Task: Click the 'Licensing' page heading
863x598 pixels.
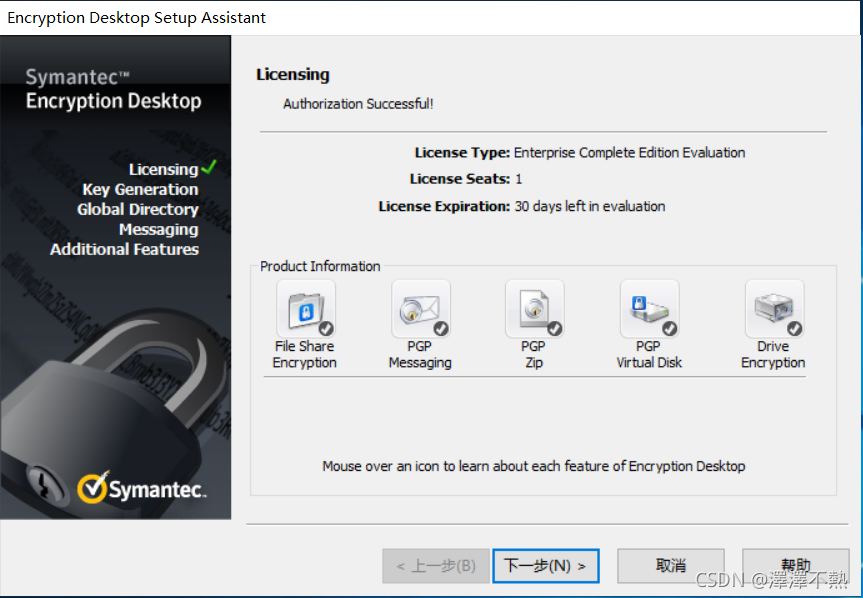Action: tap(293, 74)
